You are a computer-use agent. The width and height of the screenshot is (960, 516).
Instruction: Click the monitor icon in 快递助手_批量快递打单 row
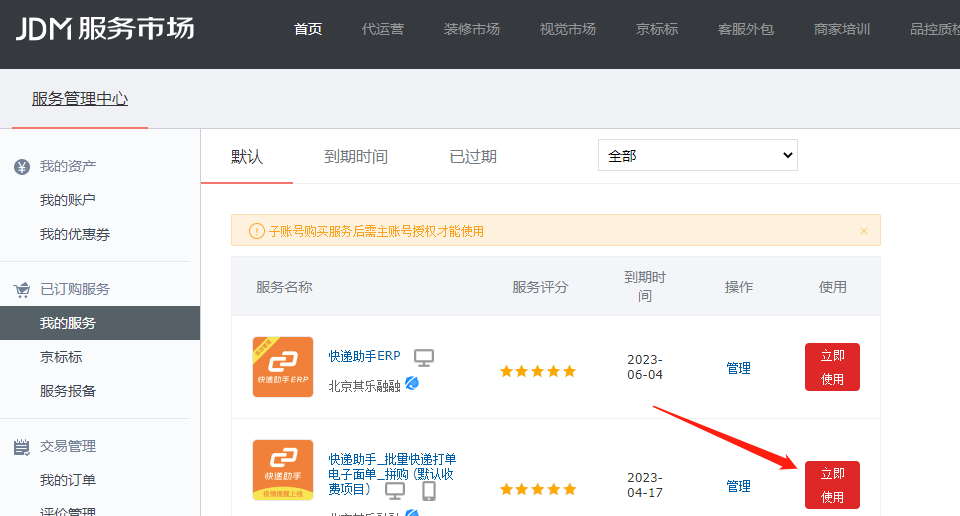(395, 491)
